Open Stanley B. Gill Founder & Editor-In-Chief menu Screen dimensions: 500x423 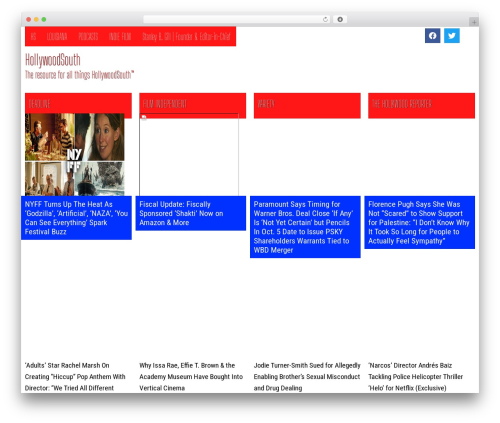pos(186,36)
